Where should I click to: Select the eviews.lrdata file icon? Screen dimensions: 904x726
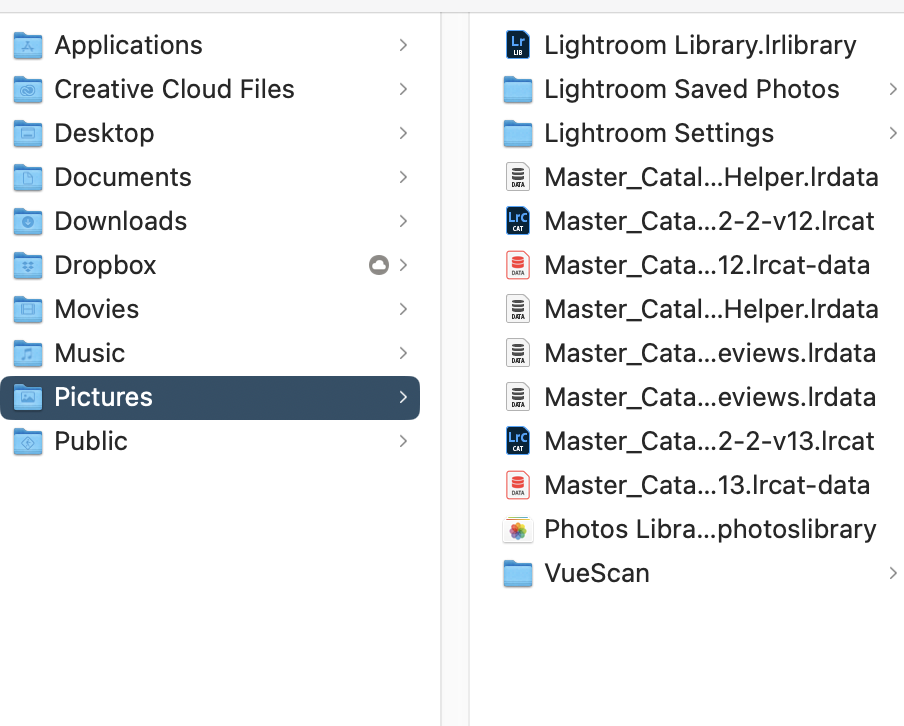tap(517, 353)
